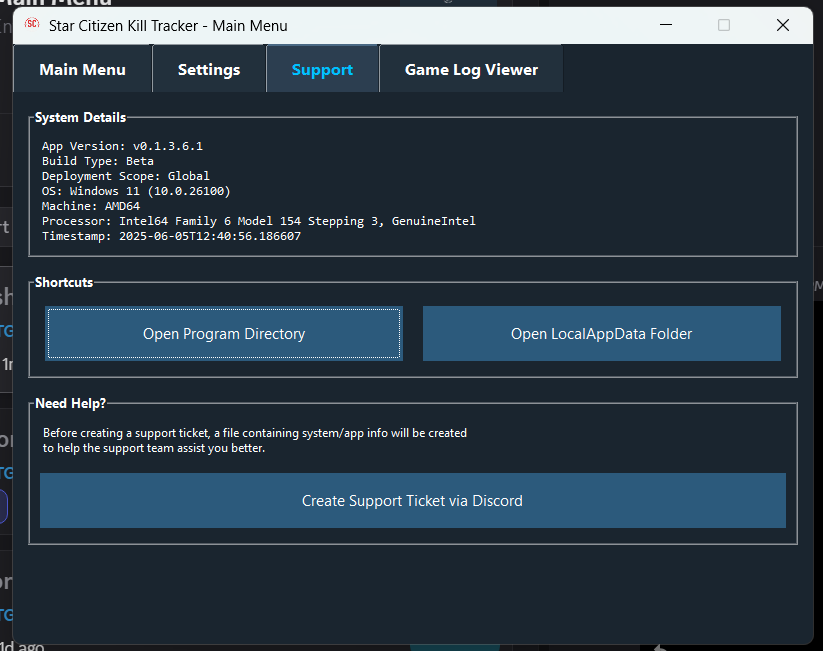823x651 pixels.
Task: Click the window title text
Action: (x=169, y=26)
